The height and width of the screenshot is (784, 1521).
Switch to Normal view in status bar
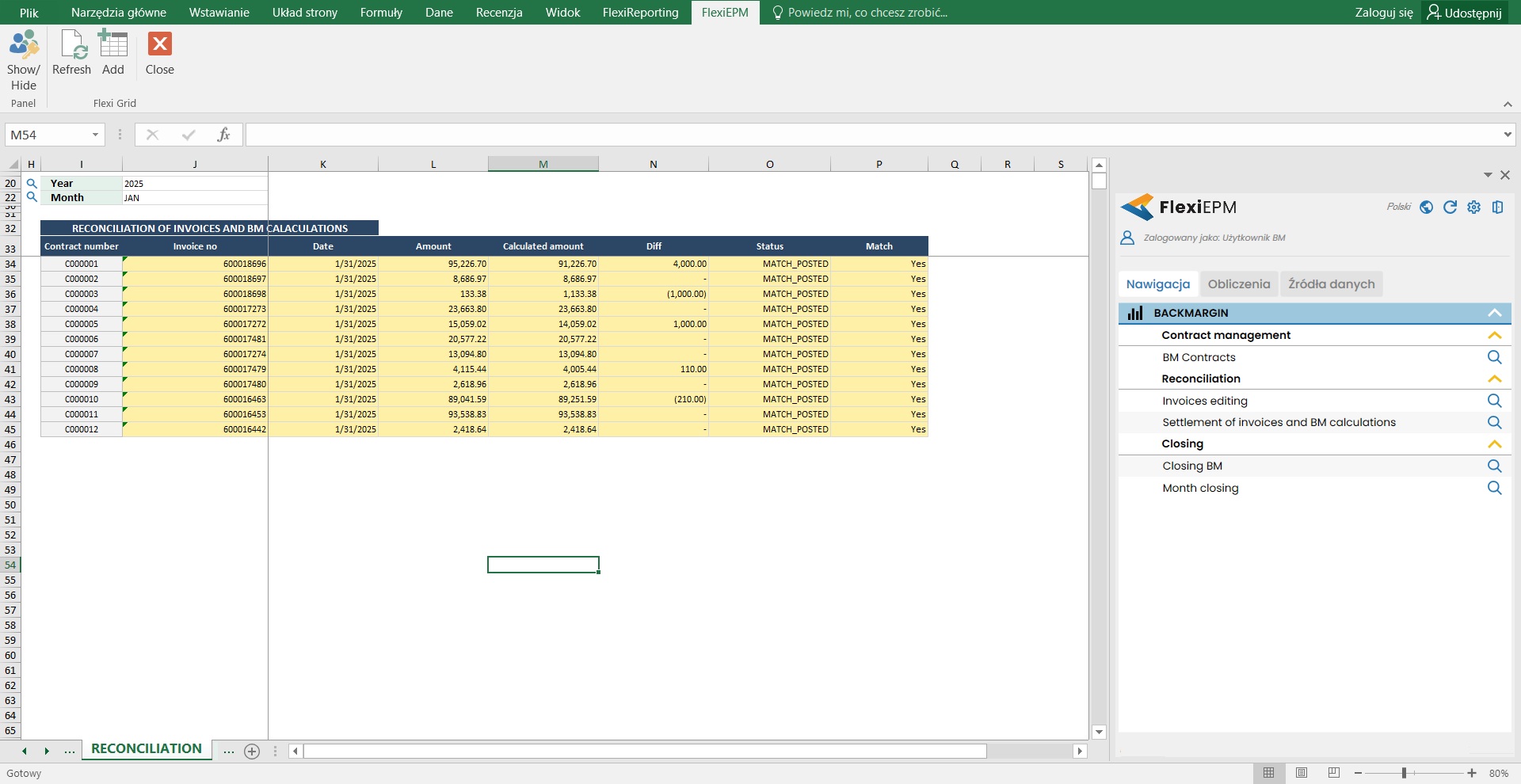1268,773
